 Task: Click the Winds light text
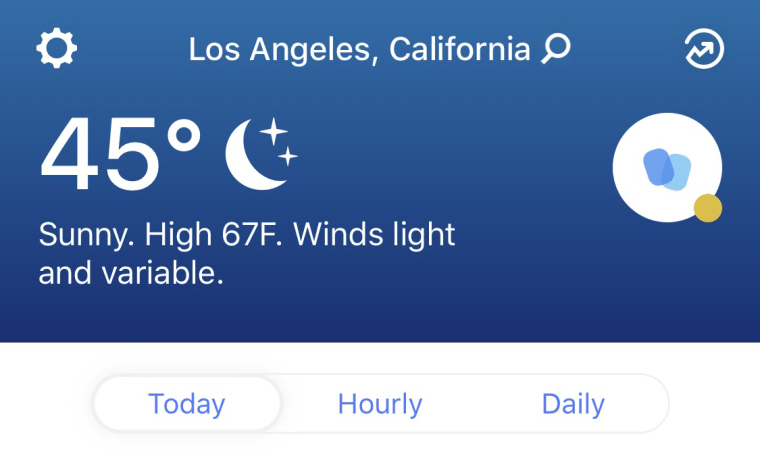pos(374,234)
